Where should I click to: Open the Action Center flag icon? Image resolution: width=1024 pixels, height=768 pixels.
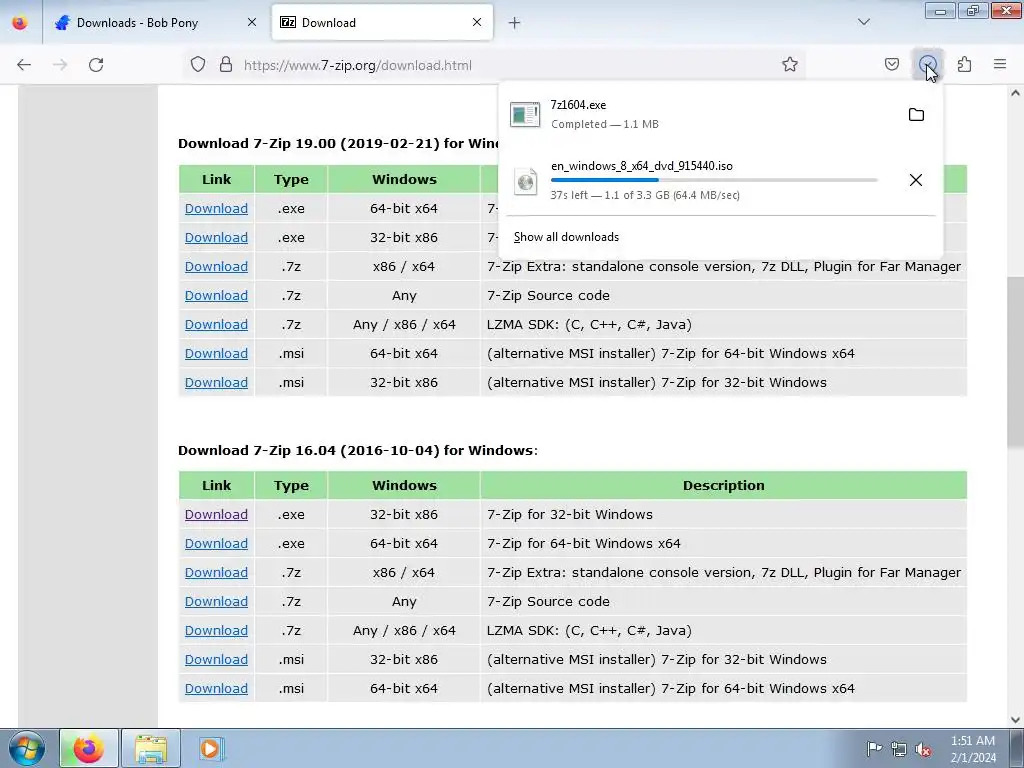click(x=874, y=748)
